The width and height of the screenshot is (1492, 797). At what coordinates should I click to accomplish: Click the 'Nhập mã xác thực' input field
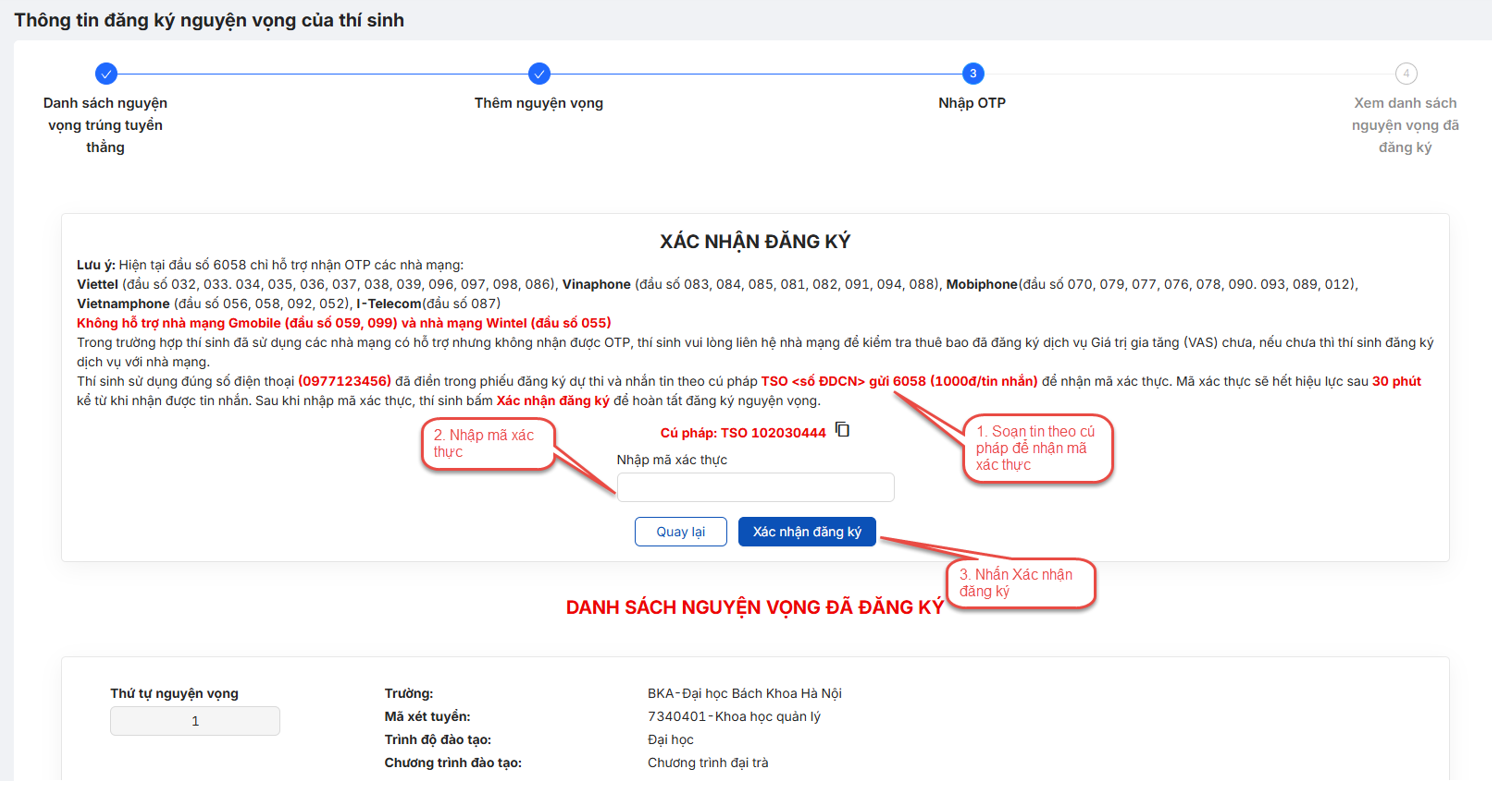pyautogui.click(x=755, y=487)
